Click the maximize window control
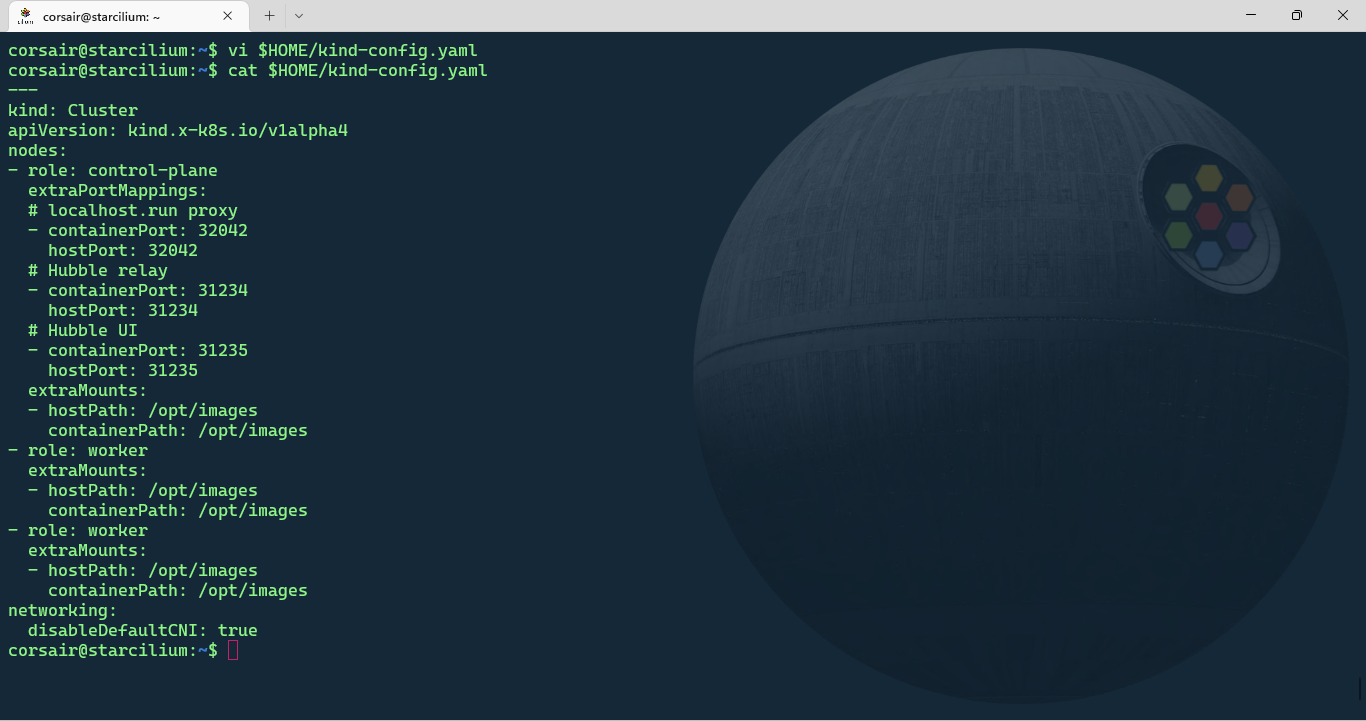This screenshot has height=721, width=1366. 1296,15
